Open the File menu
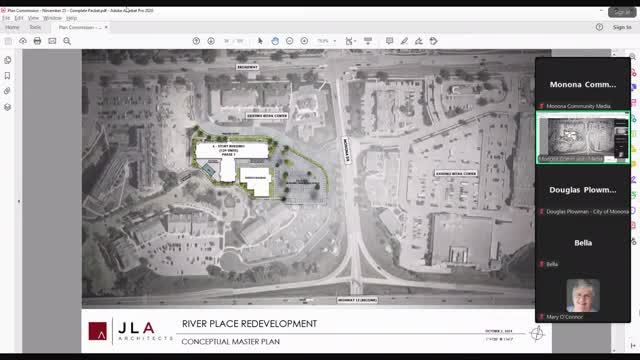This screenshot has width=640, height=360. click(6, 18)
